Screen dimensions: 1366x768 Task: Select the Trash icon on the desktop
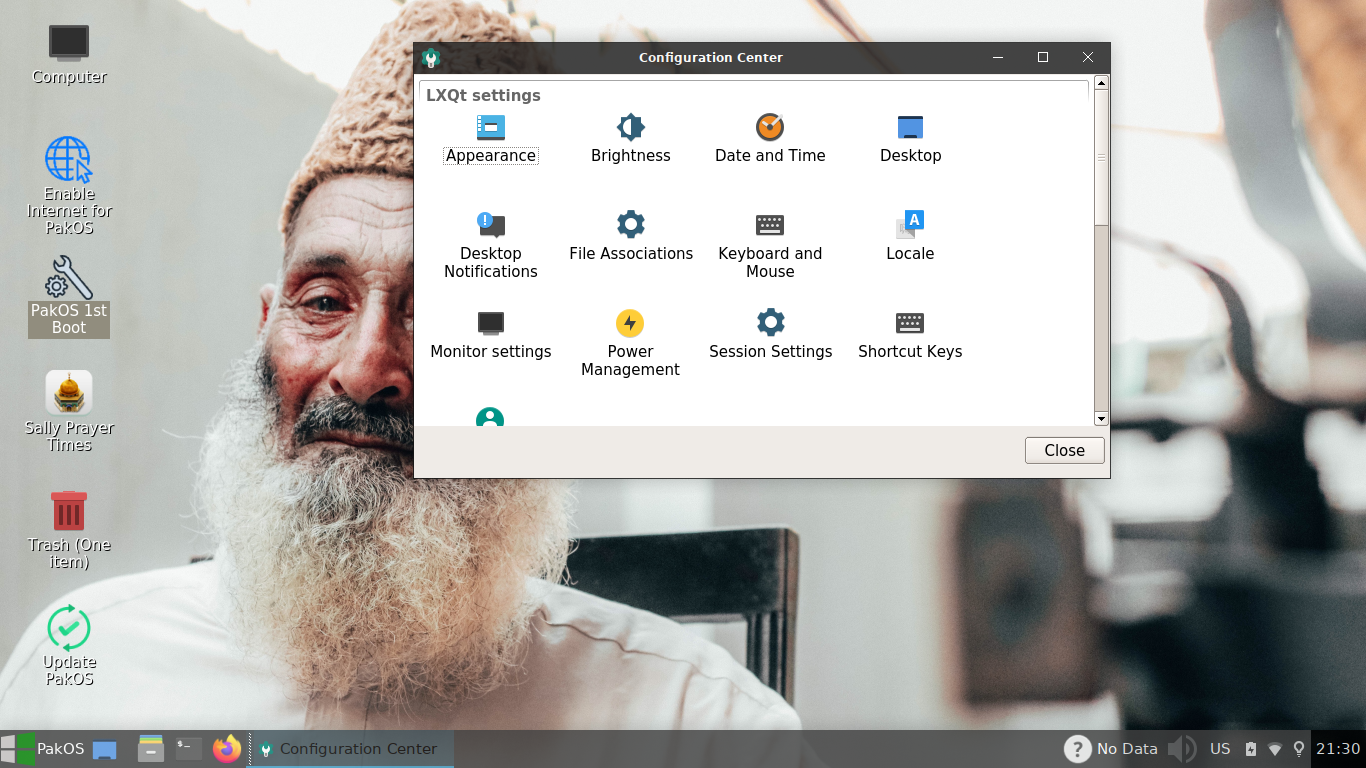pyautogui.click(x=69, y=529)
